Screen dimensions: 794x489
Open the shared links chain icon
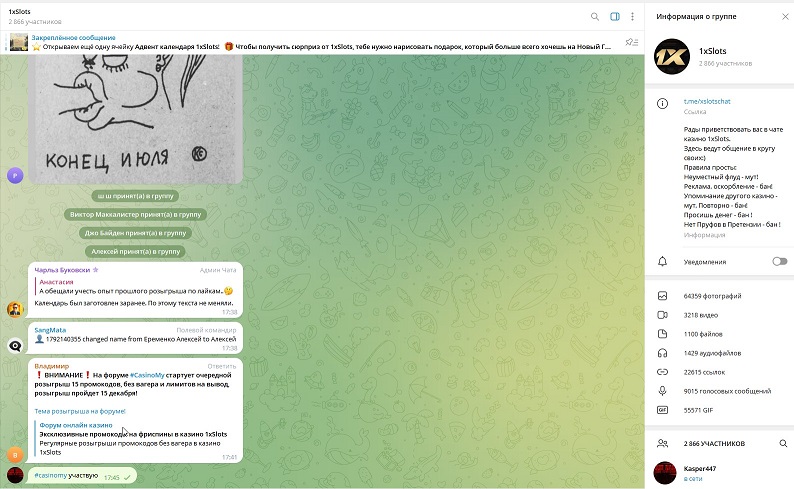point(662,372)
